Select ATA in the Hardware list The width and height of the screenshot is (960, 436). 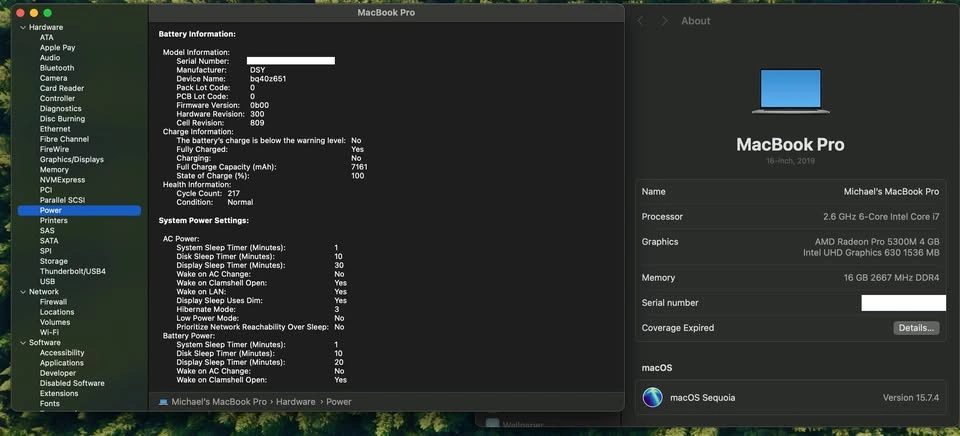click(x=47, y=37)
